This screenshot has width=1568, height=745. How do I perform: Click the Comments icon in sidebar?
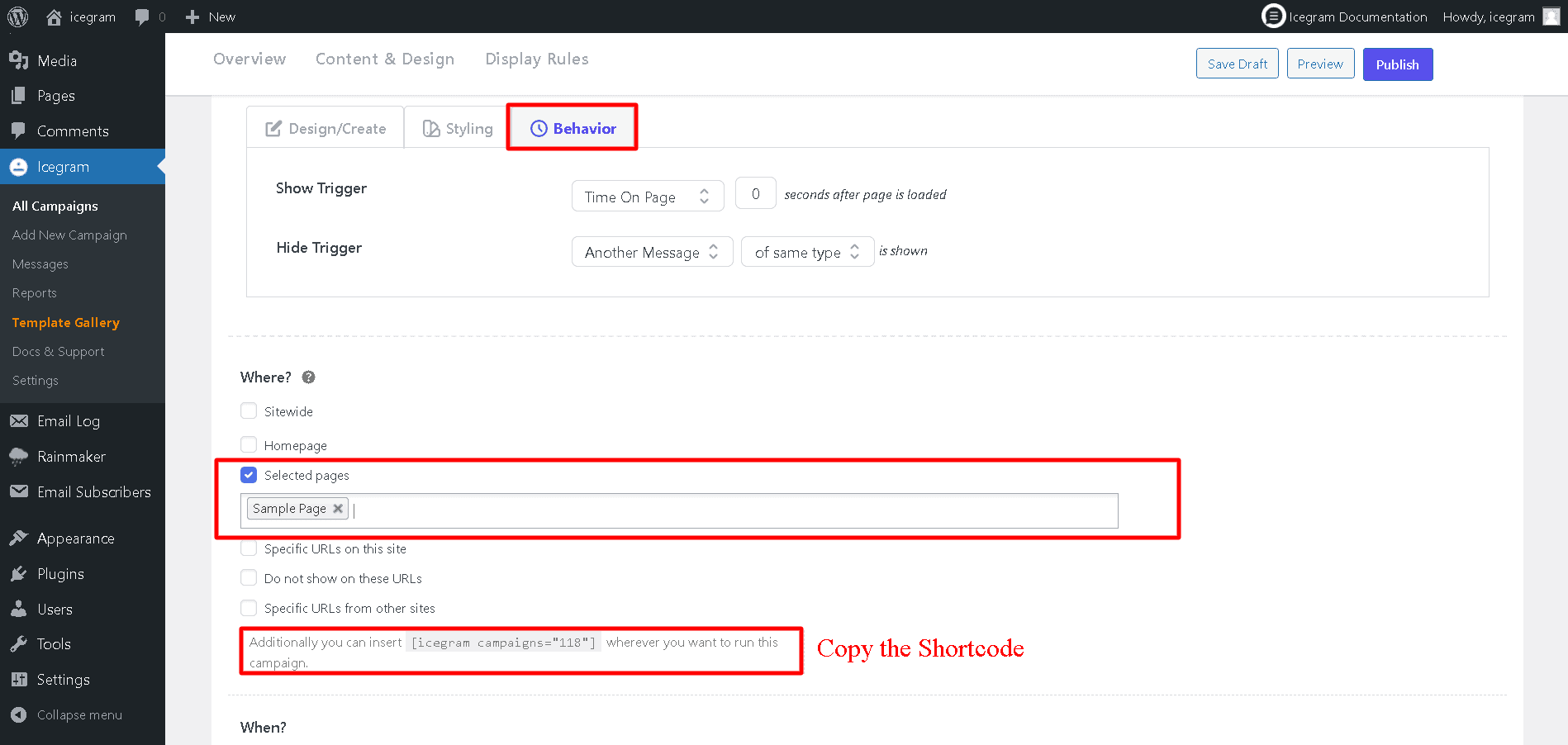[x=18, y=130]
